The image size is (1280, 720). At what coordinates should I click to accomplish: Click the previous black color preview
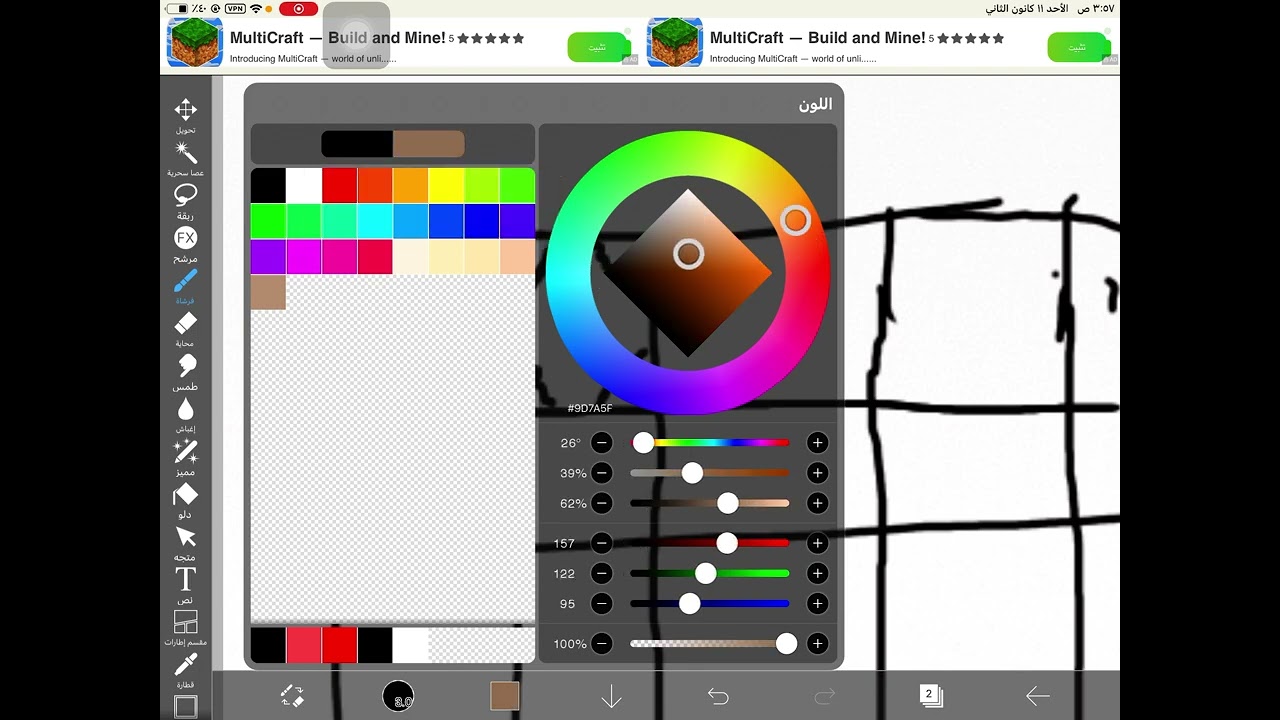click(x=357, y=144)
